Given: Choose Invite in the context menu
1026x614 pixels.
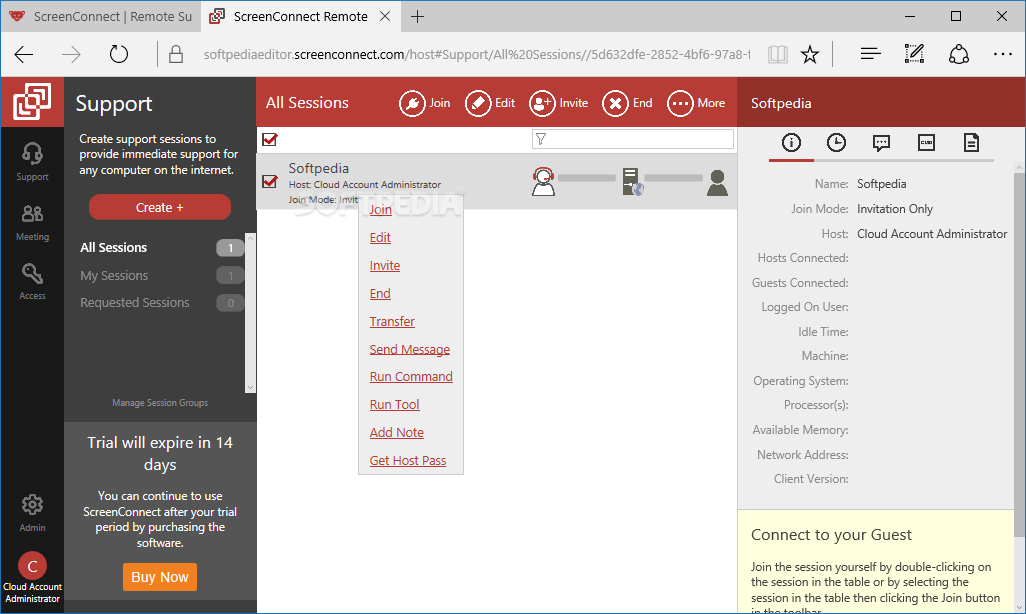Looking at the screenshot, I should click(x=385, y=266).
